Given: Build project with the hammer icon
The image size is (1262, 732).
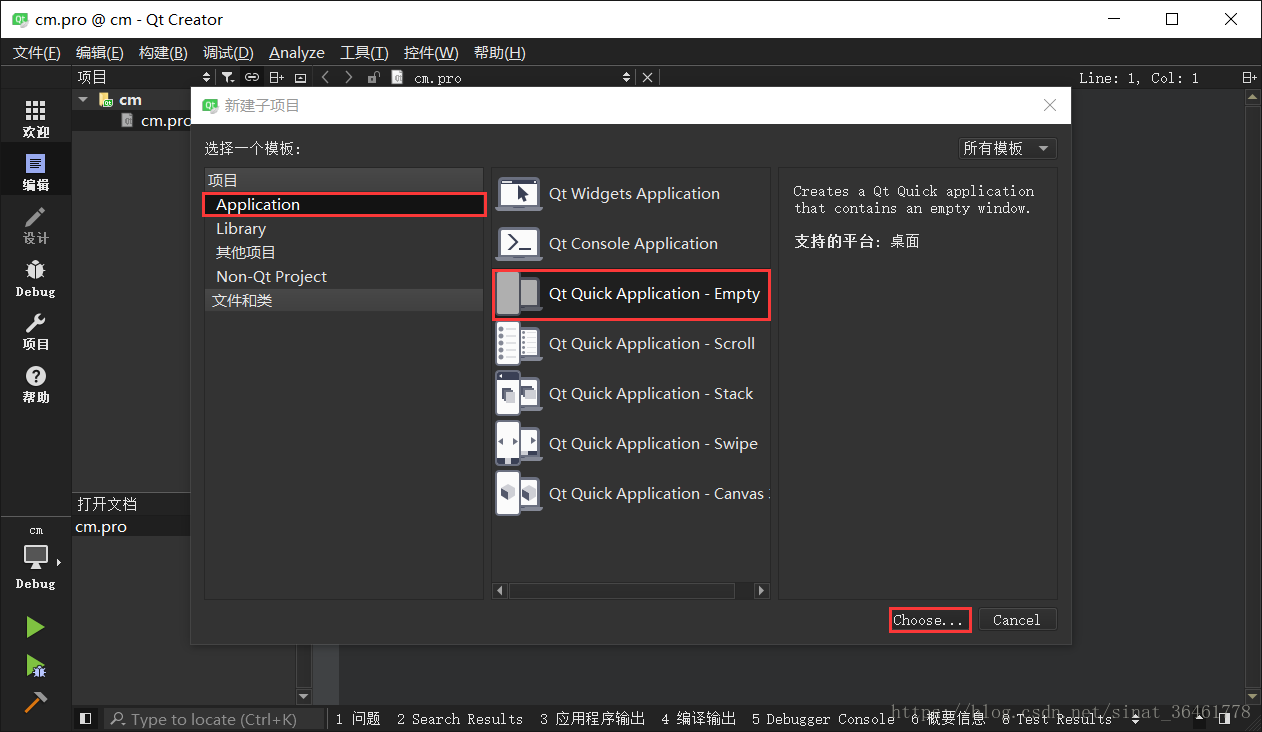Looking at the screenshot, I should [x=36, y=702].
